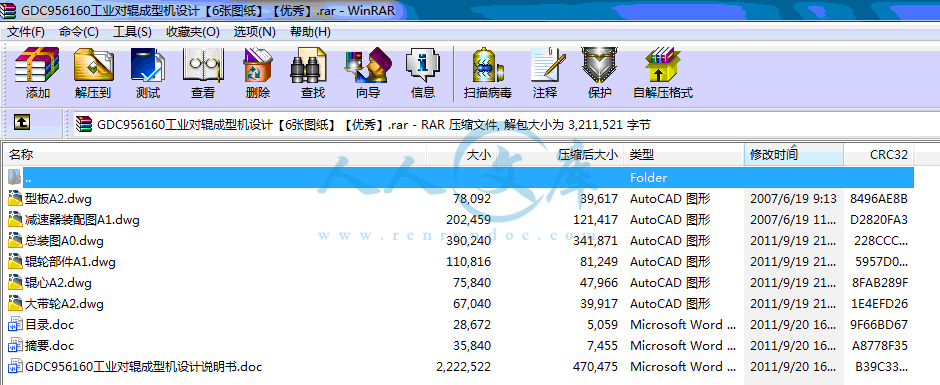This screenshot has height=385, width=940.
Task: Click the 信息 (Info) toolbar icon
Action: (423, 65)
